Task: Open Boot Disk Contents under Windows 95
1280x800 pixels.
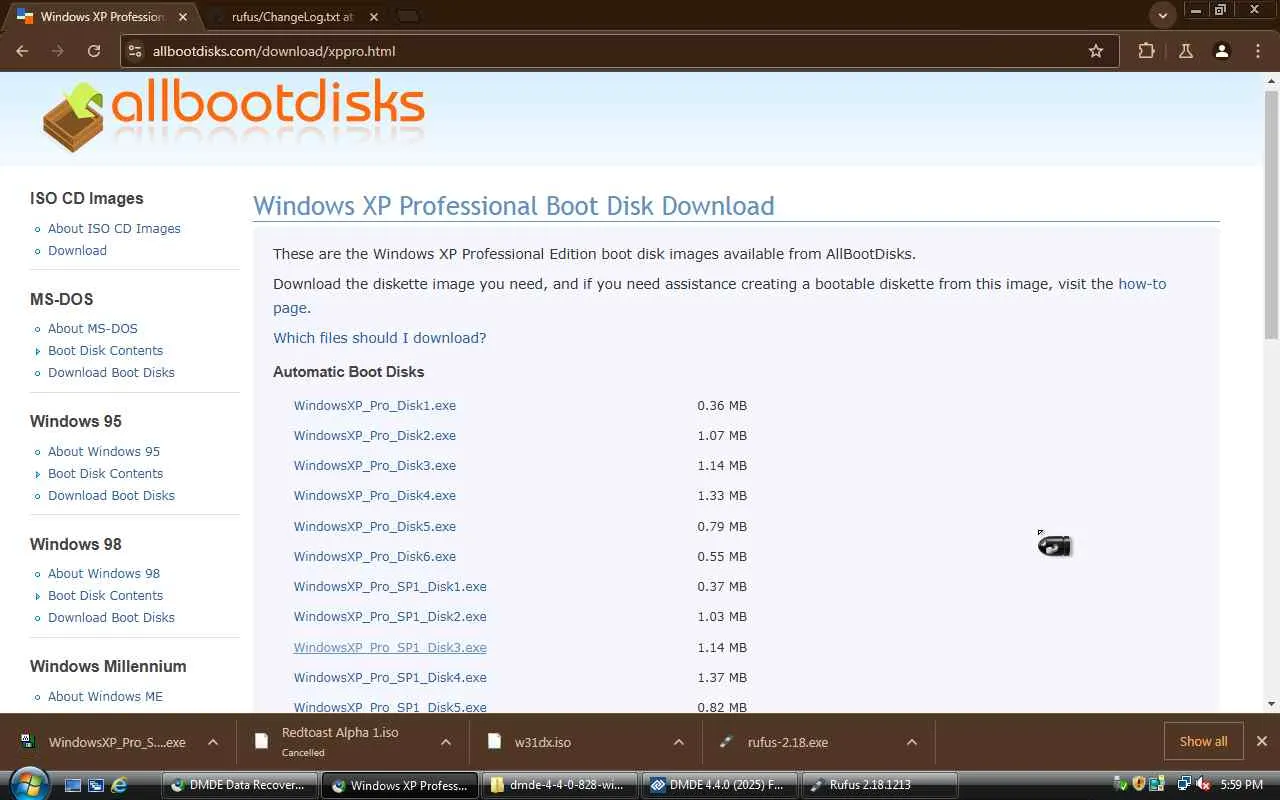Action: pyautogui.click(x=105, y=473)
